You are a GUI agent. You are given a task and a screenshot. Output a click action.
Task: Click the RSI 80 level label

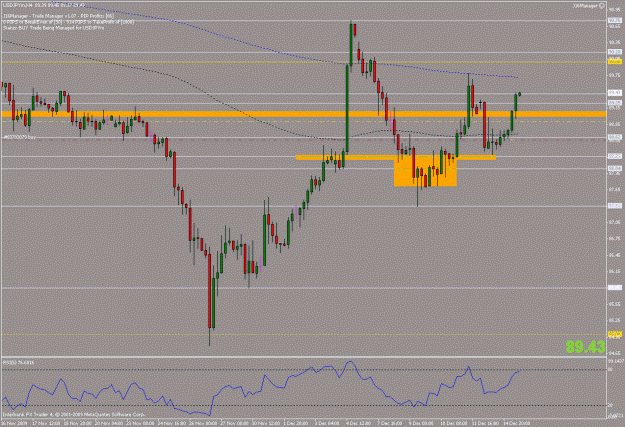[610, 370]
